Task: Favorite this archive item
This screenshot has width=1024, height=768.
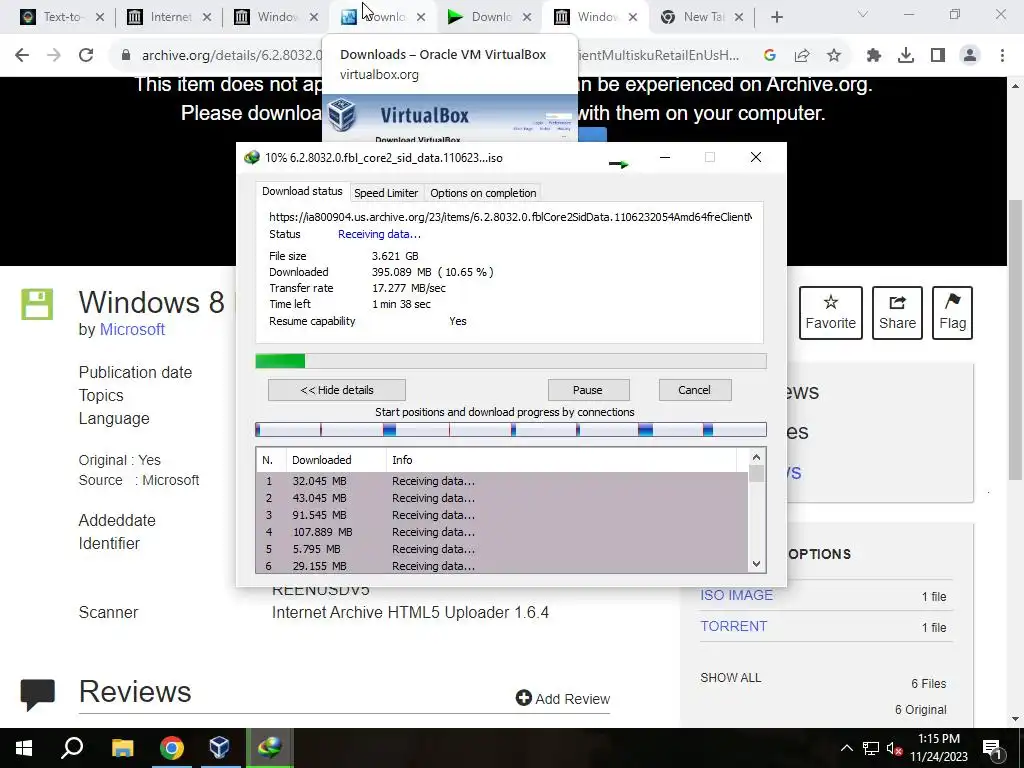Action: click(831, 313)
